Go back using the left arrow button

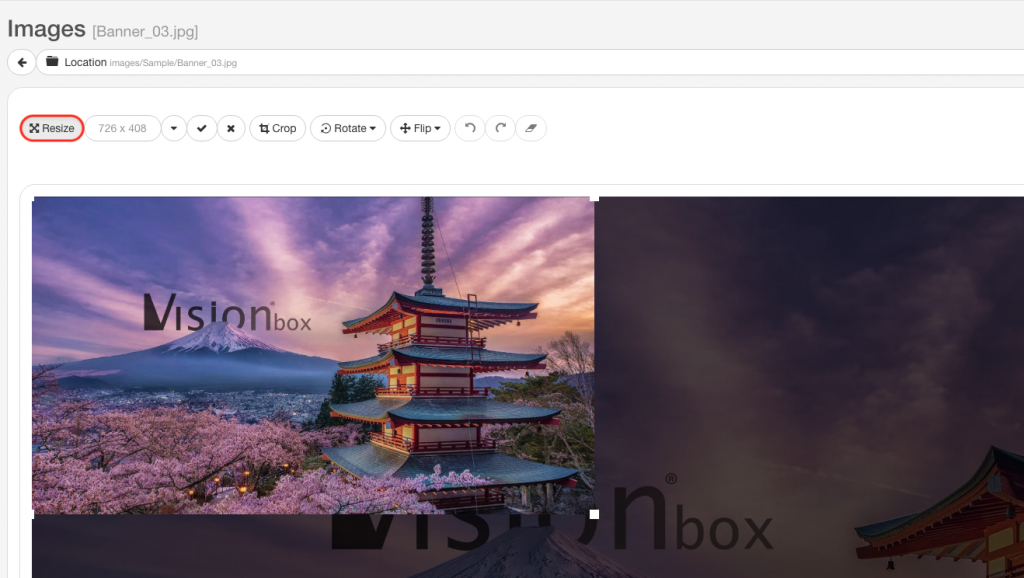pos(22,63)
